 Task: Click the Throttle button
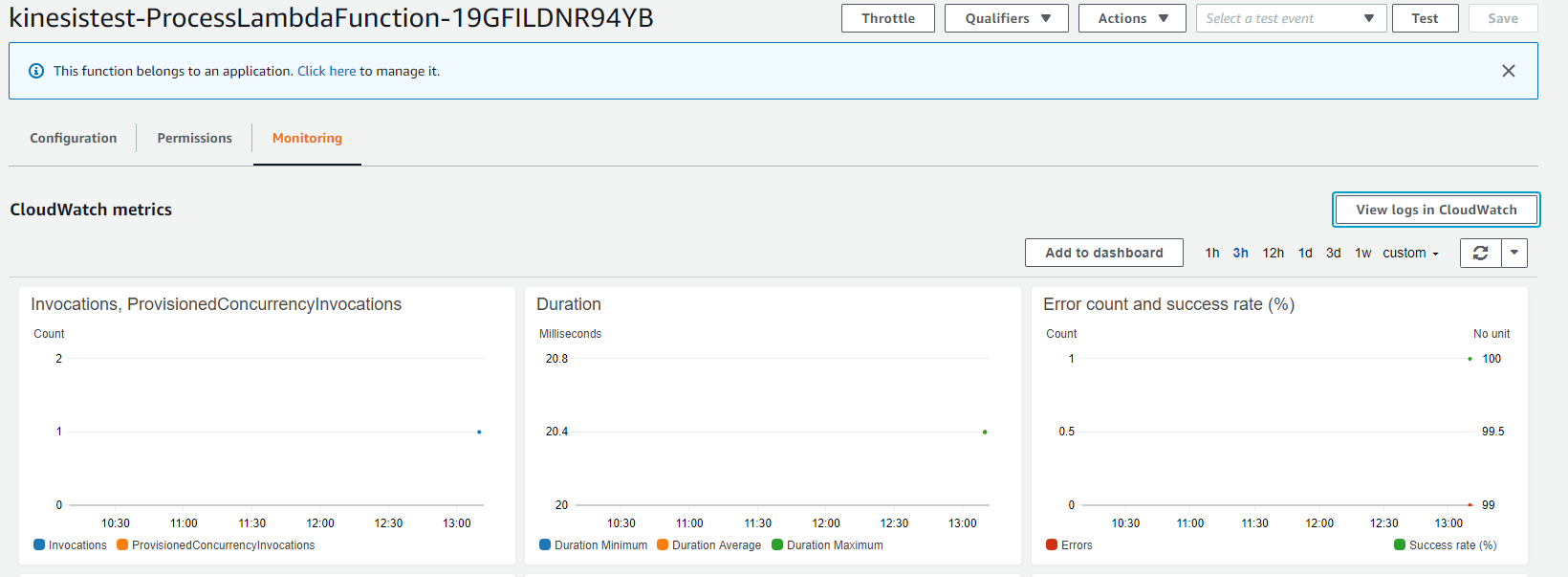(888, 18)
